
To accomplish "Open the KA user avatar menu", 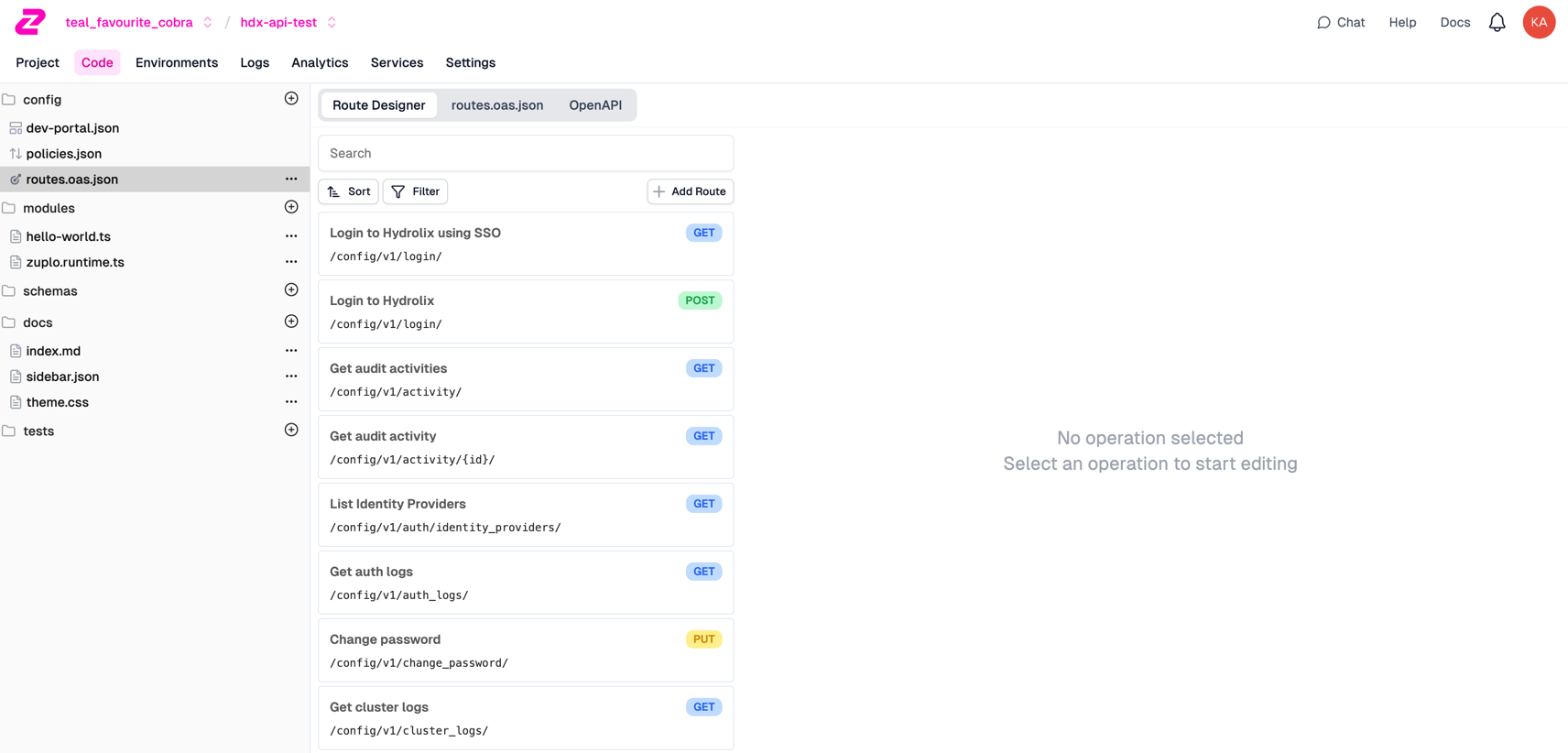I will (x=1539, y=22).
